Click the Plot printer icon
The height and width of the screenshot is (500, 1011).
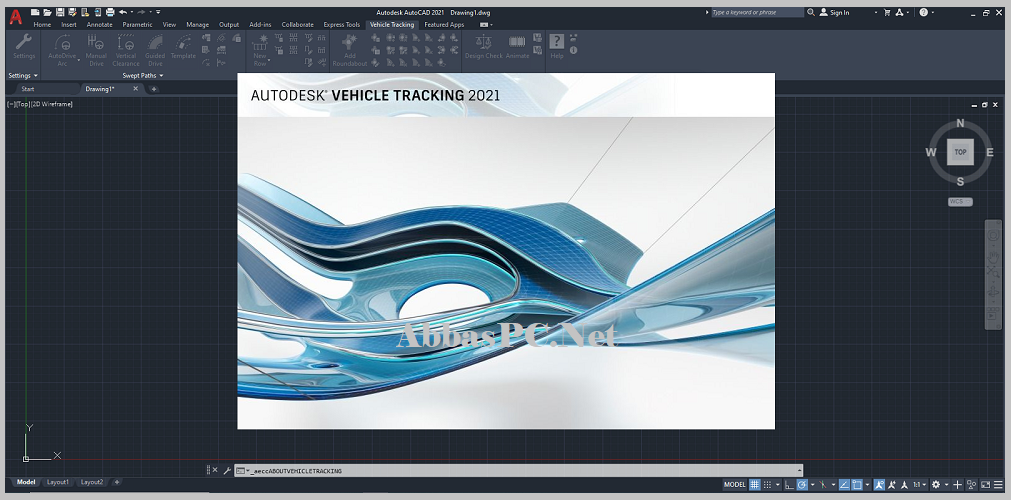pos(110,12)
